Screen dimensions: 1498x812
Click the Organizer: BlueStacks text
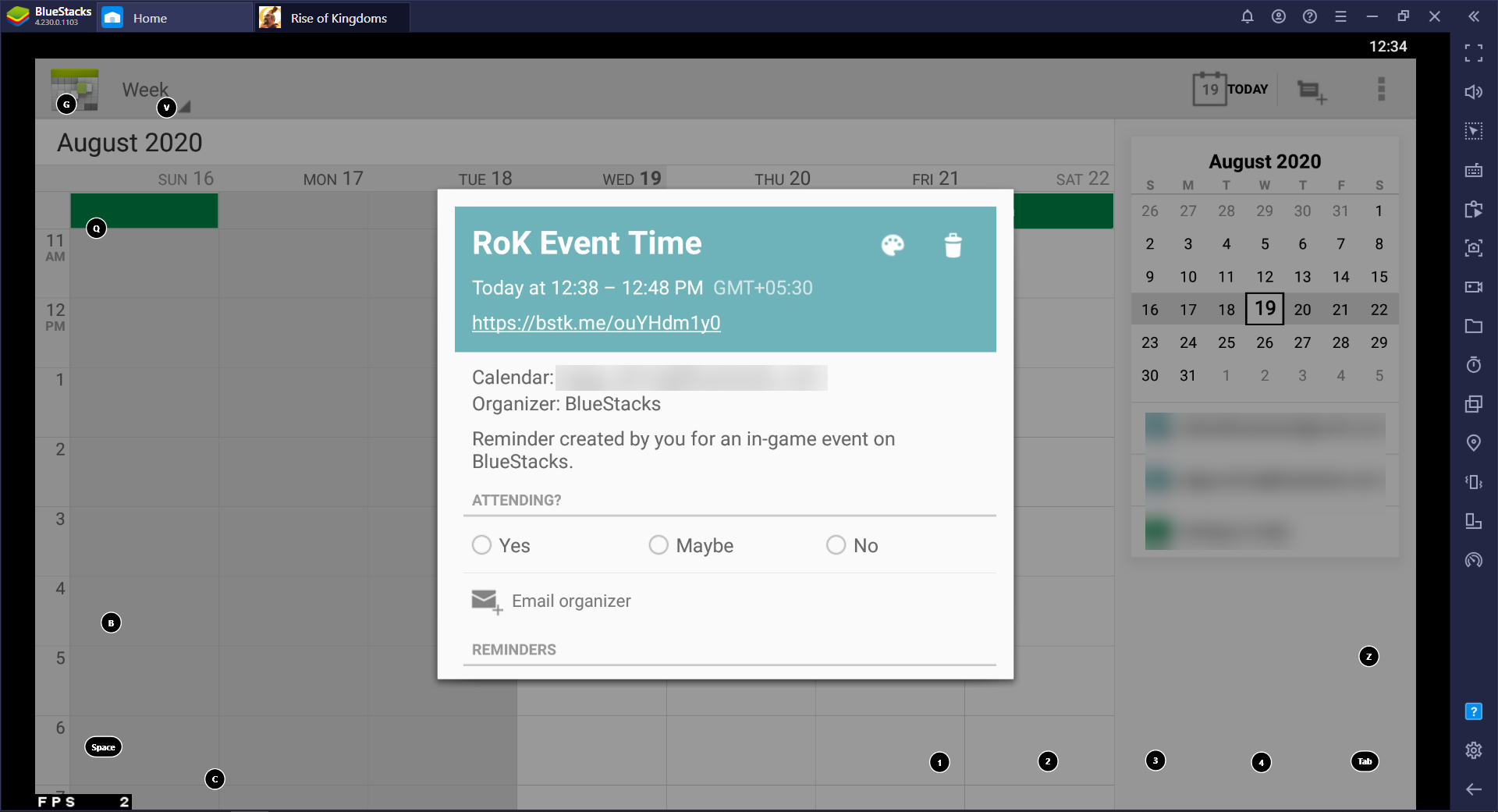[x=566, y=404]
